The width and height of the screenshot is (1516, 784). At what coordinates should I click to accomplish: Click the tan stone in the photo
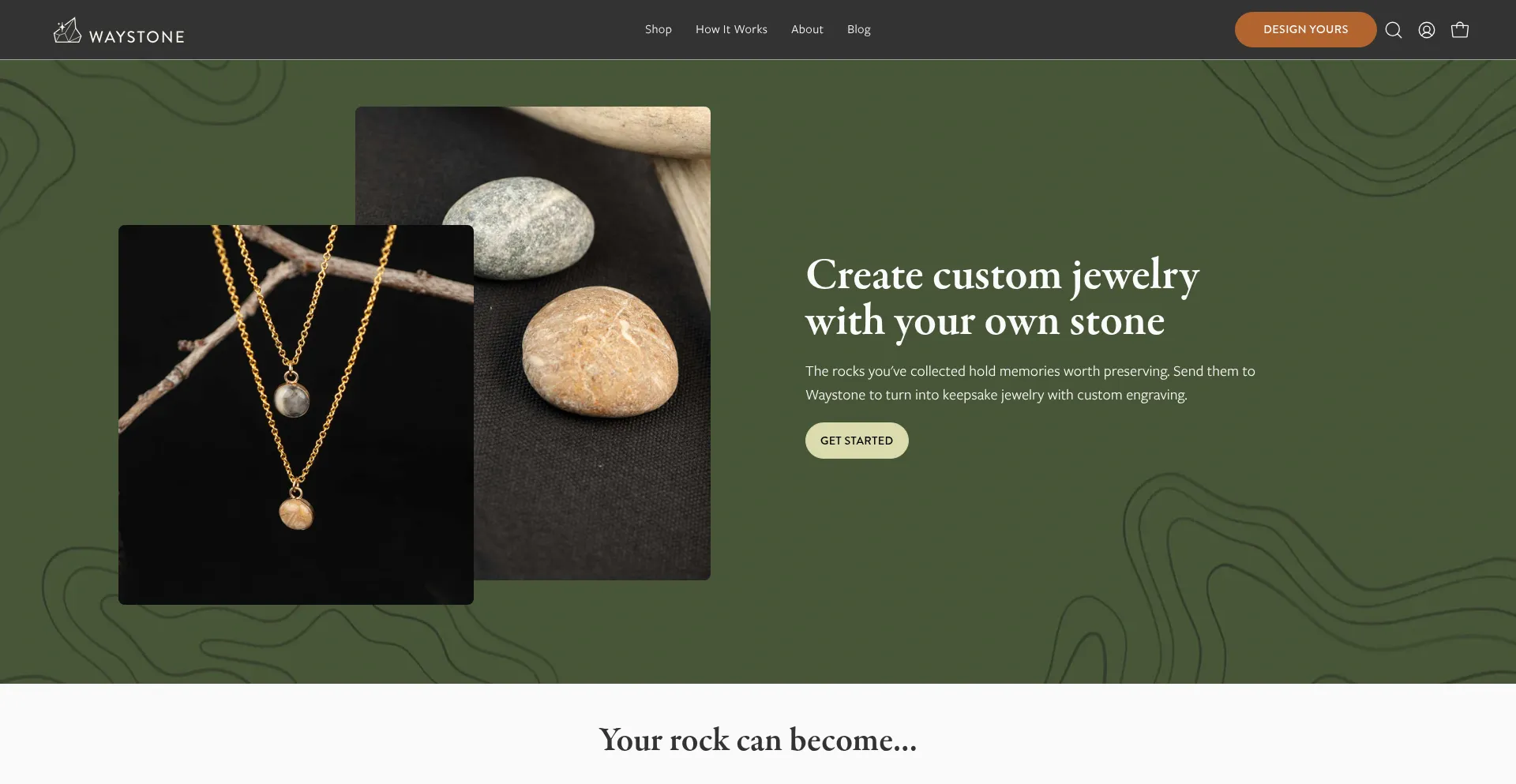[x=600, y=352]
